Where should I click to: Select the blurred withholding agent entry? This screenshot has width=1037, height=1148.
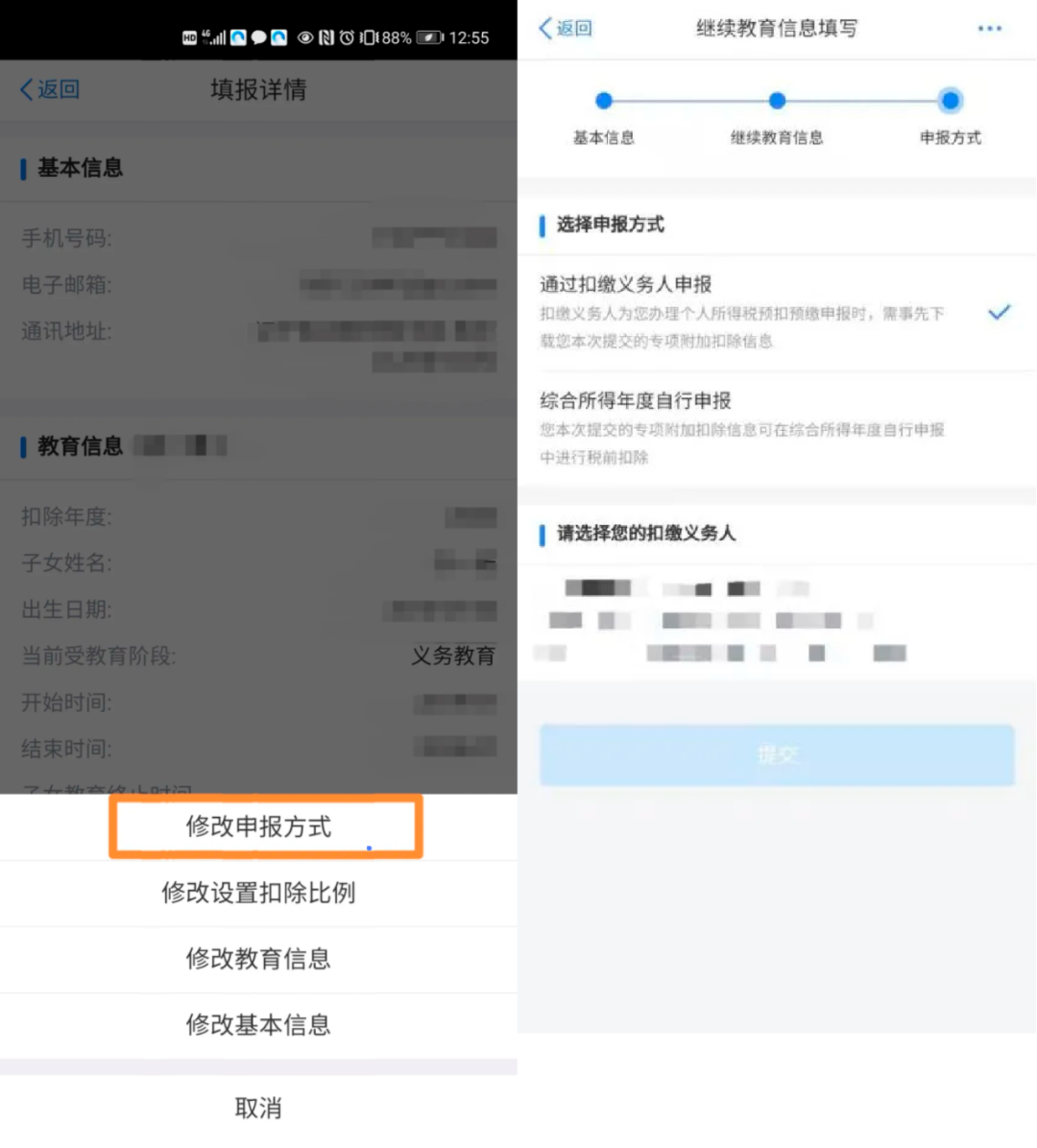click(x=776, y=621)
